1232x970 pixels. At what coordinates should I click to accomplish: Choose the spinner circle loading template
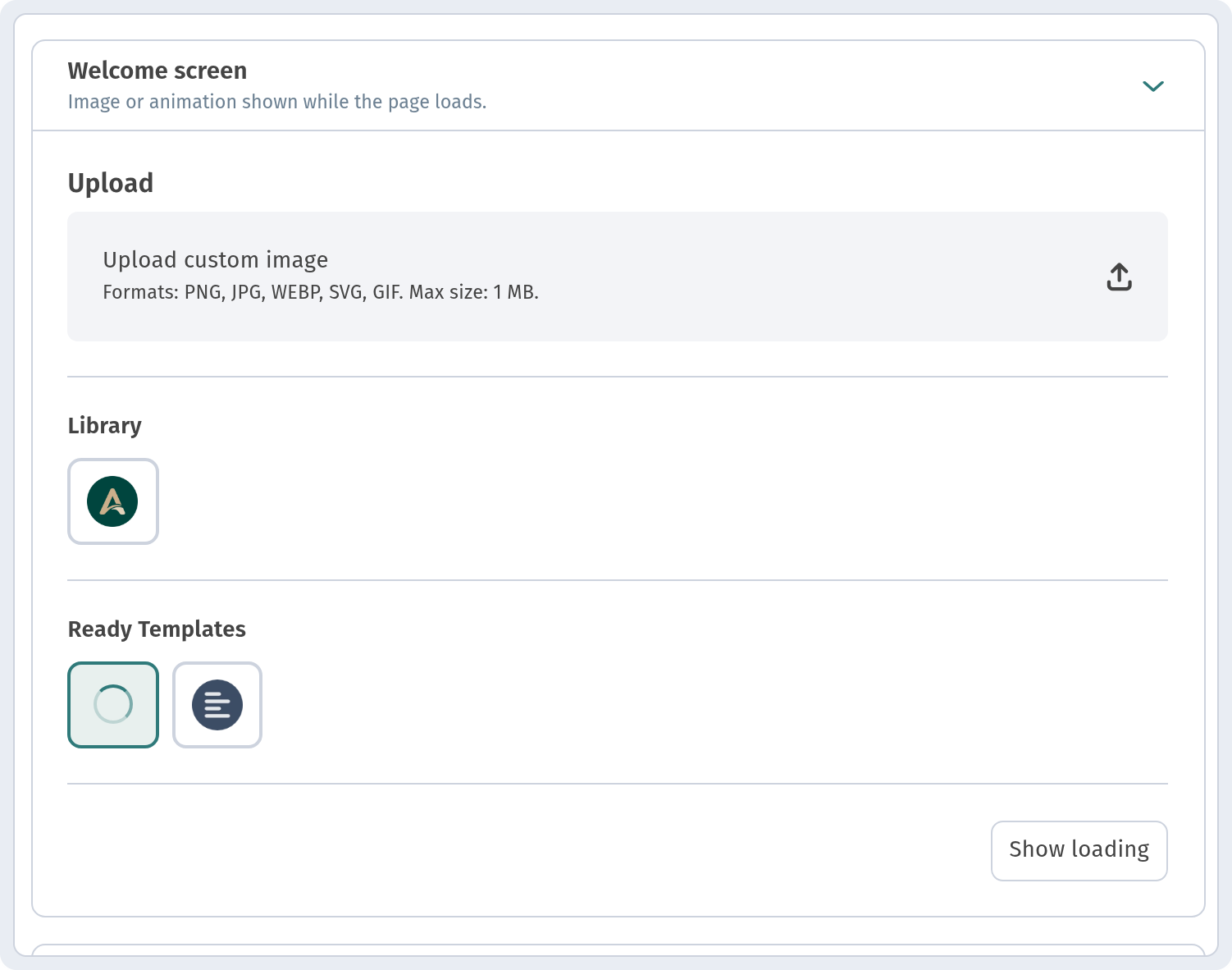pyautogui.click(x=113, y=705)
